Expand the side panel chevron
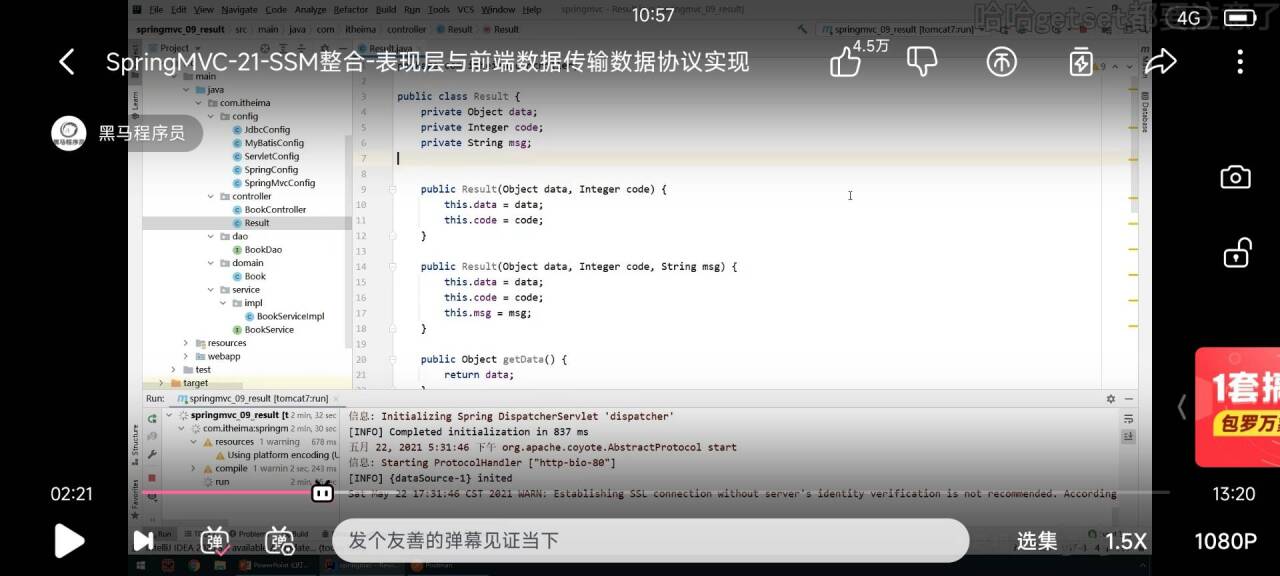Screen dimensions: 1280x576 coord(1181,407)
